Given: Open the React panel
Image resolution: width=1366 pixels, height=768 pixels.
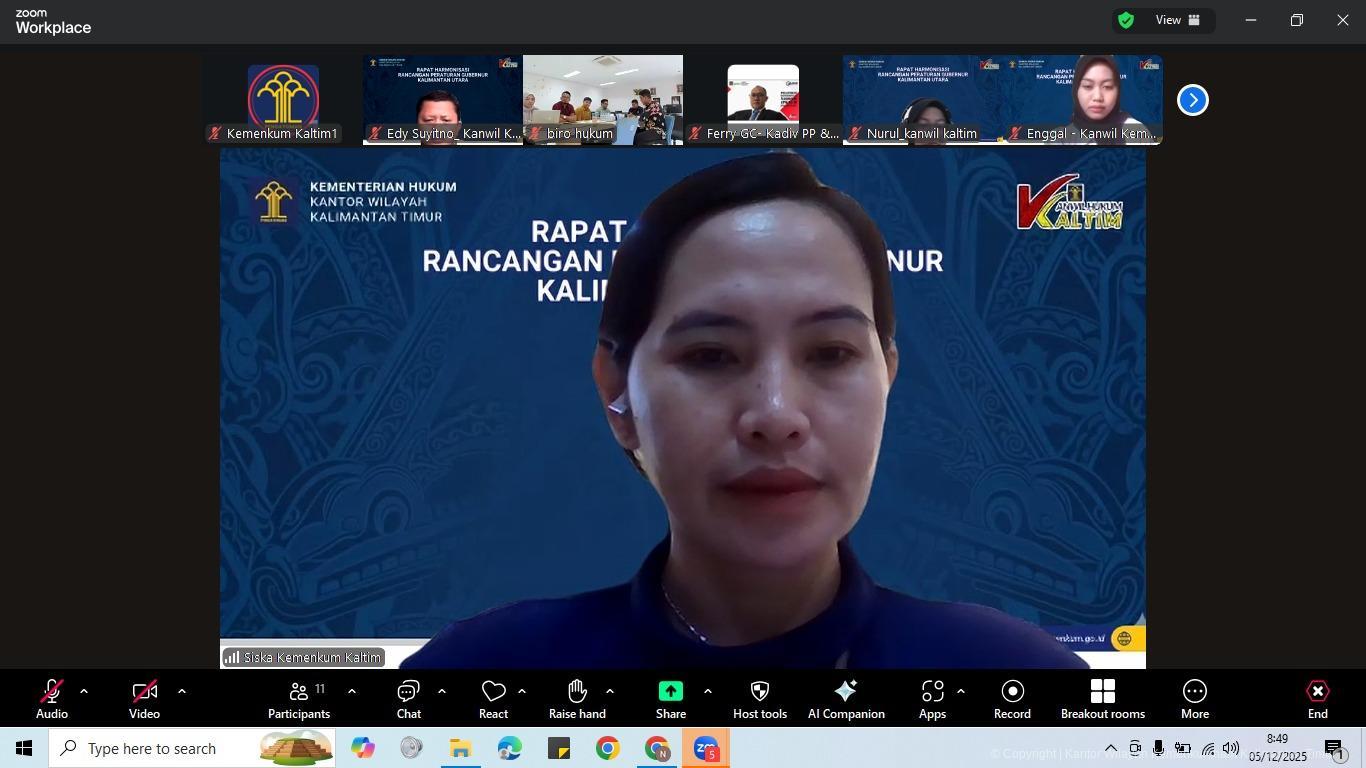Looking at the screenshot, I should coord(493,691).
